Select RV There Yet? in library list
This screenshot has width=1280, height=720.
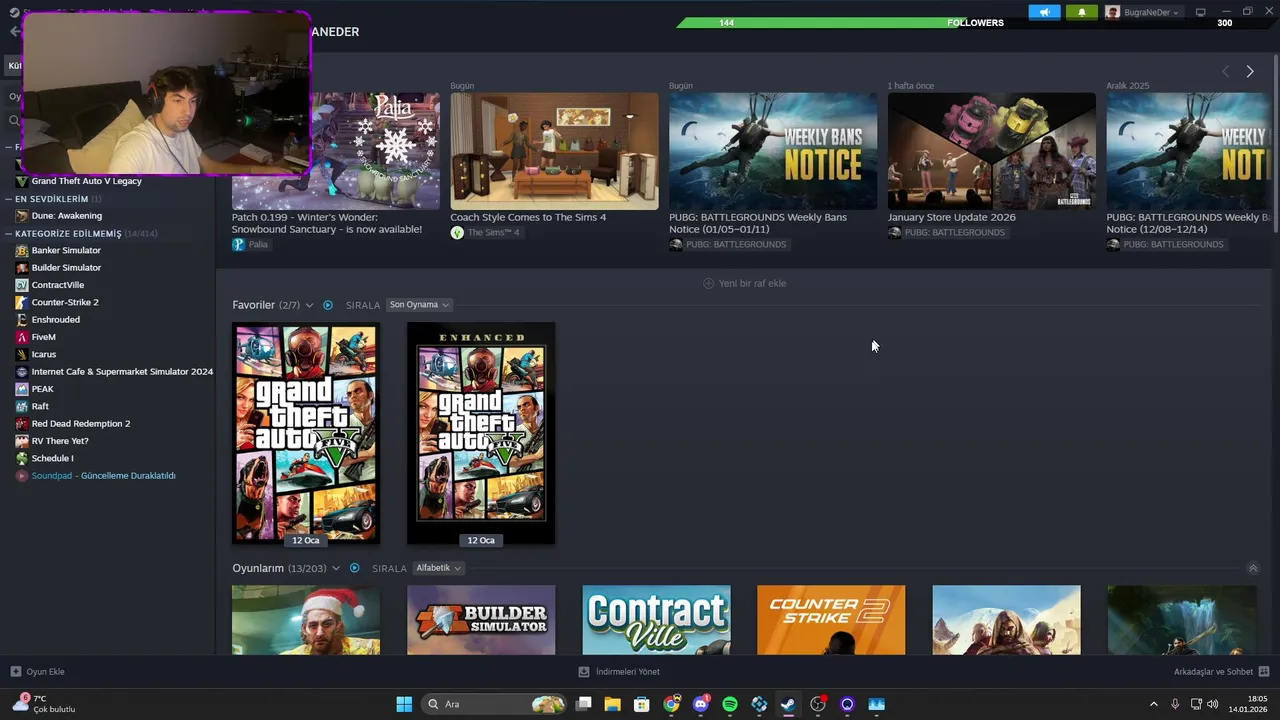pyautogui.click(x=59, y=441)
